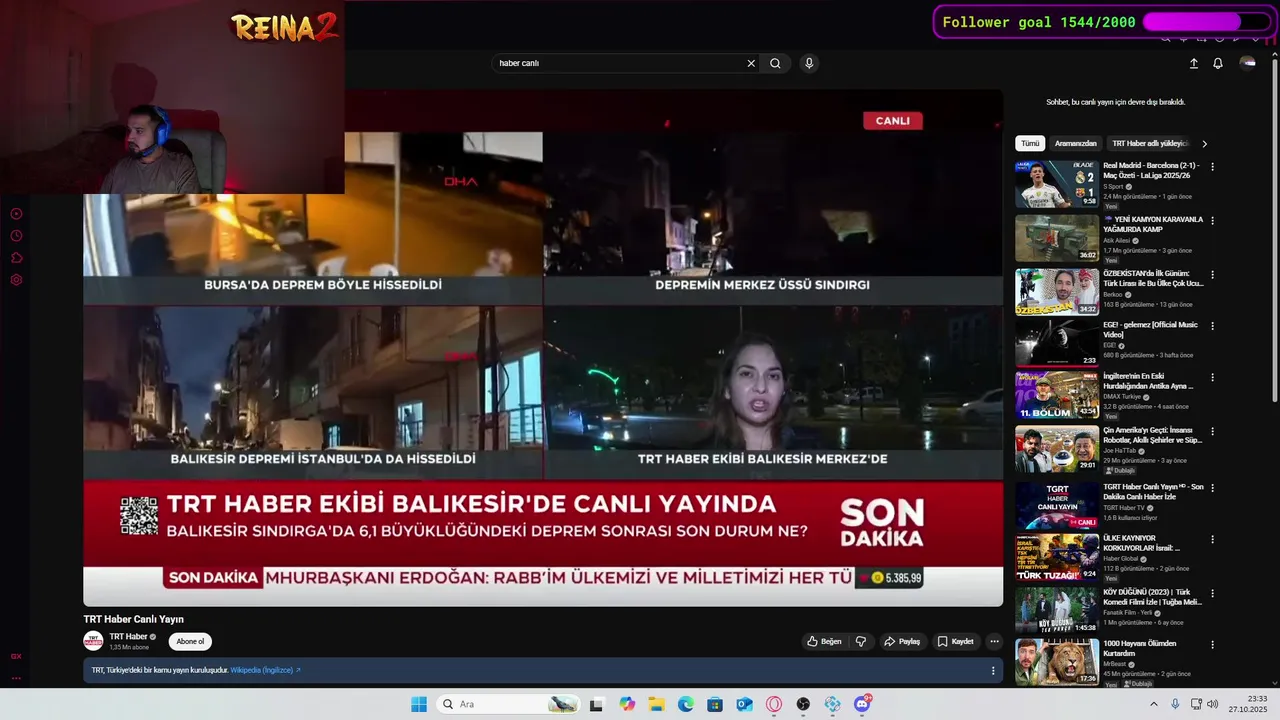Viewport: 1280px width, 720px height.
Task: Switch to Opera GX taskbar icon
Action: [774, 704]
